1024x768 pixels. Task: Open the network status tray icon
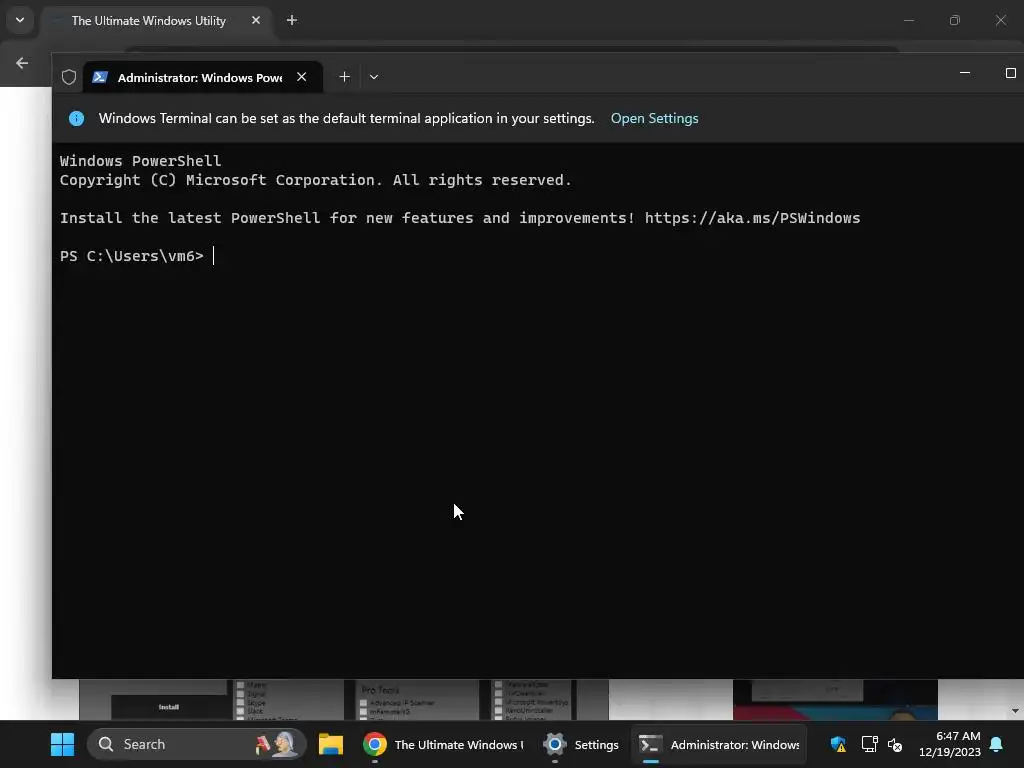[x=869, y=744]
